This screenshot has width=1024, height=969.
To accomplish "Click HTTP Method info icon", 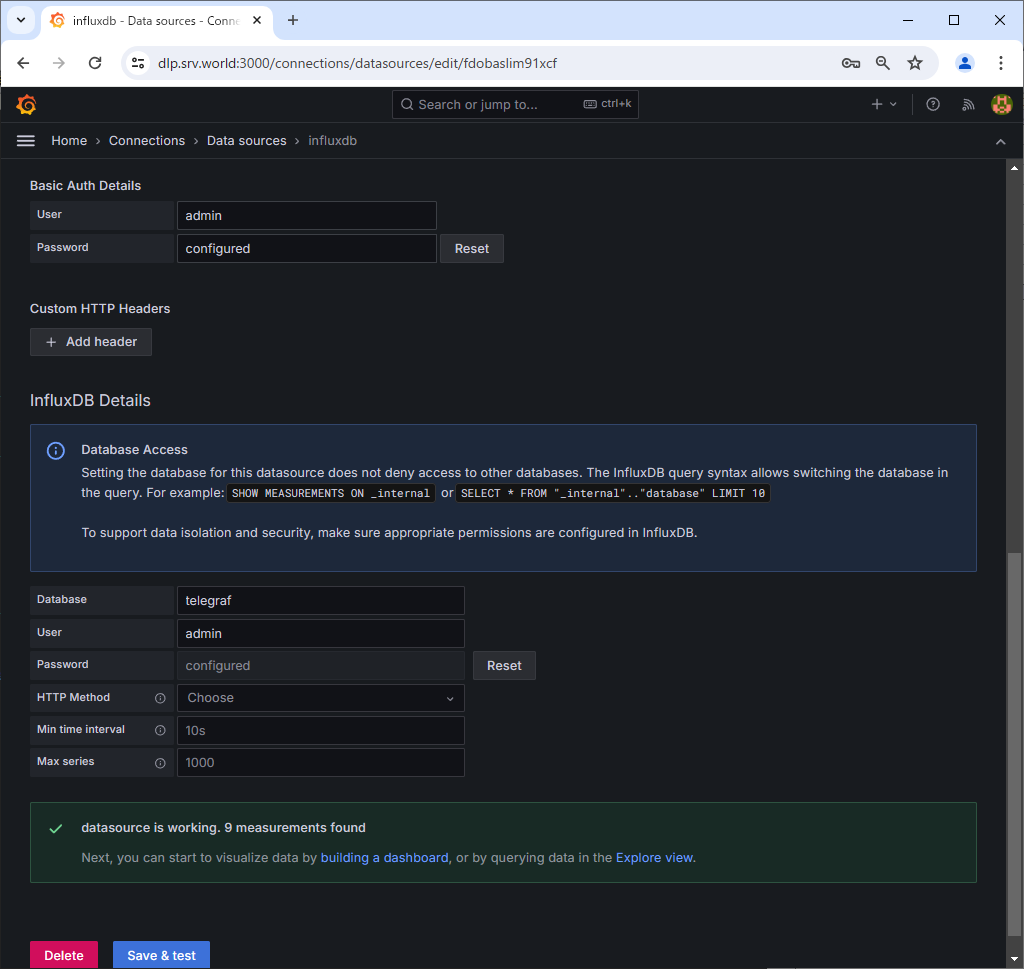I will coord(160,698).
